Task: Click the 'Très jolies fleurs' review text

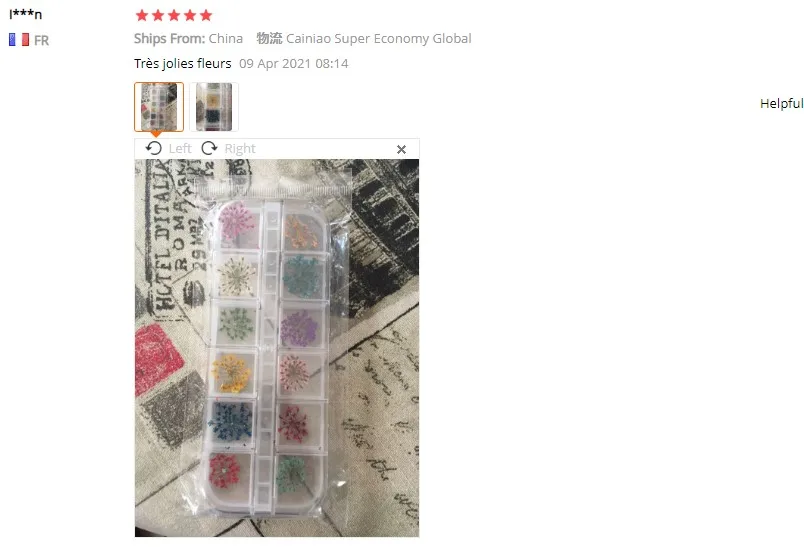Action: click(x=183, y=64)
